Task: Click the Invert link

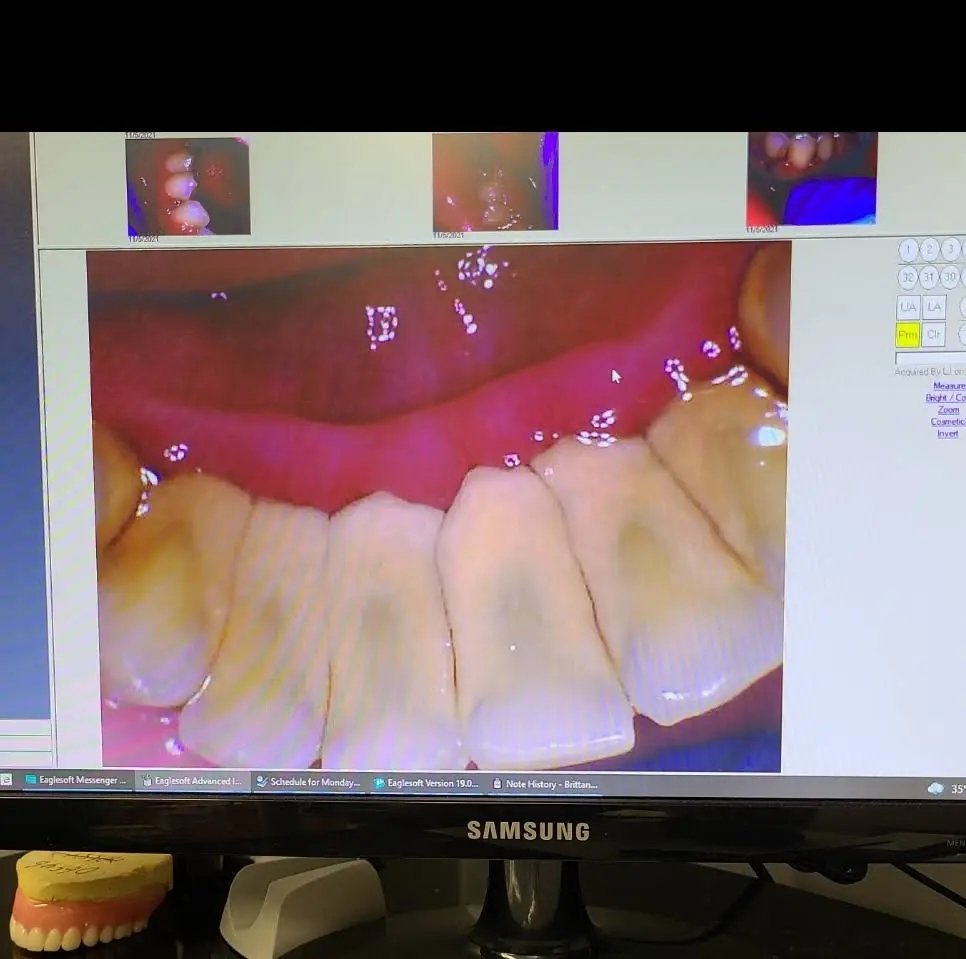Action: click(948, 434)
